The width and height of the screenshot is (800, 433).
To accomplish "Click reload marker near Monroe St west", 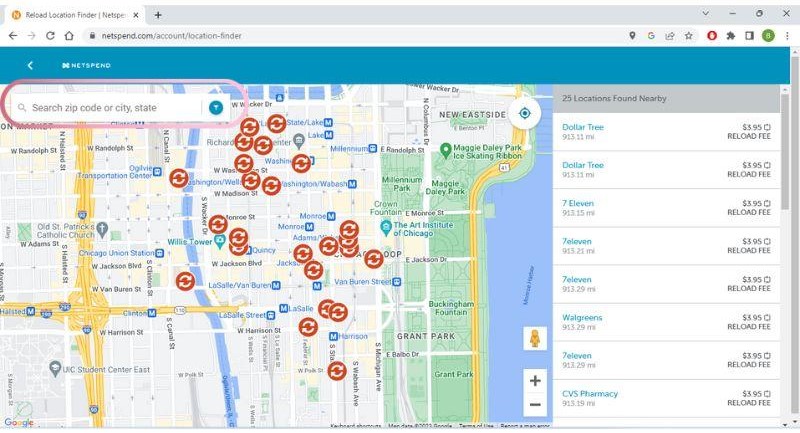I will (218, 224).
